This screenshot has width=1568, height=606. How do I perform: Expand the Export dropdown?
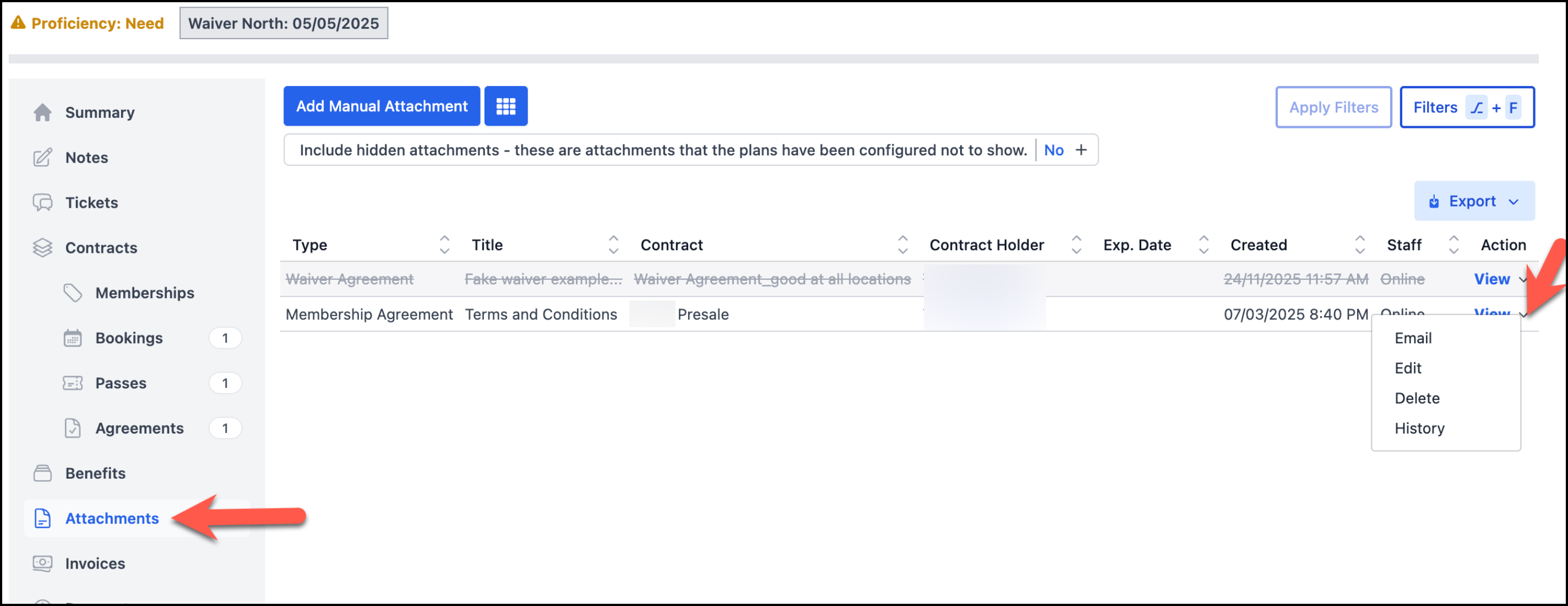click(x=1474, y=202)
